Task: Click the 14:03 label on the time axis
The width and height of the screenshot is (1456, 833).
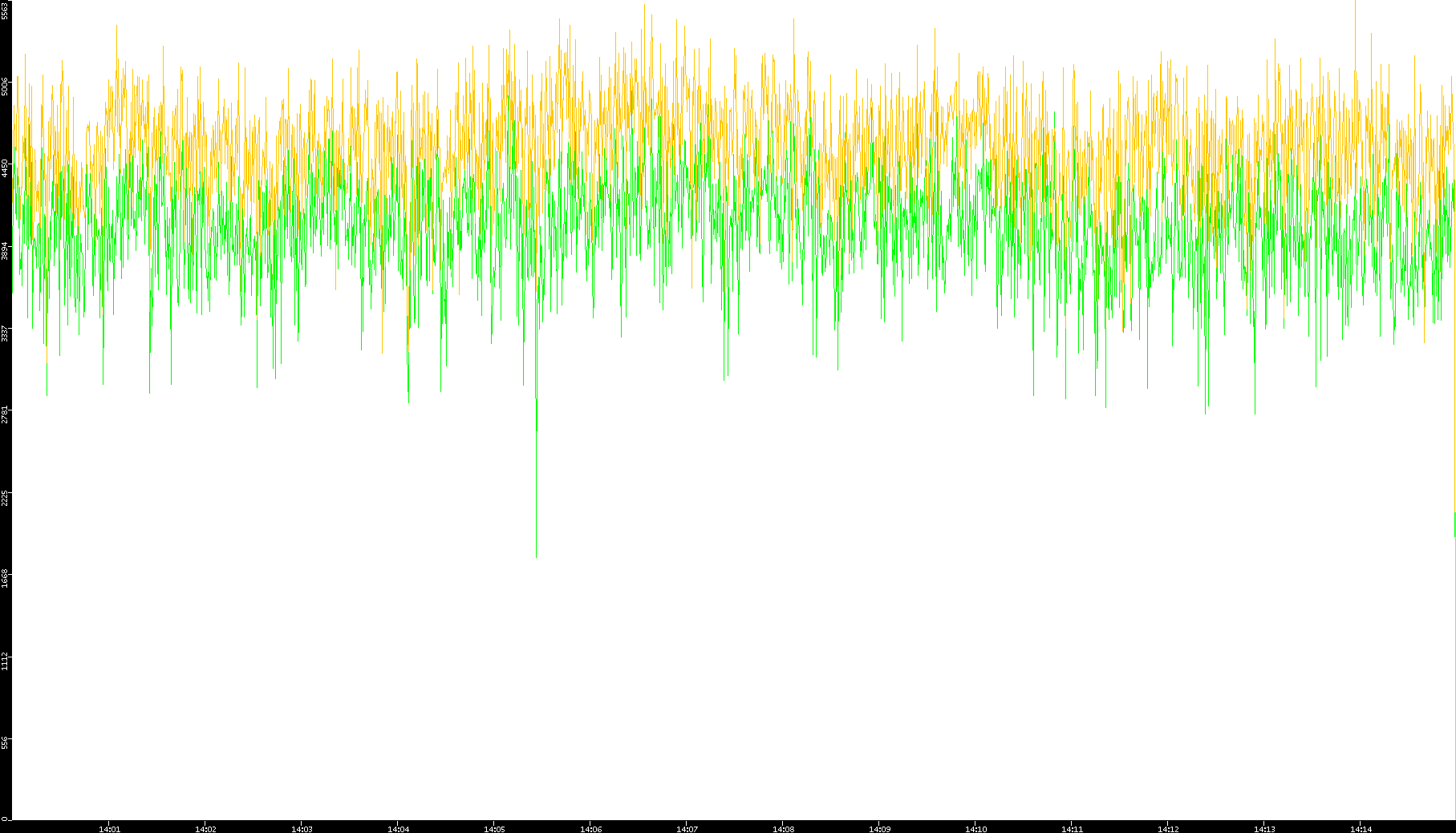Action: 302,829
